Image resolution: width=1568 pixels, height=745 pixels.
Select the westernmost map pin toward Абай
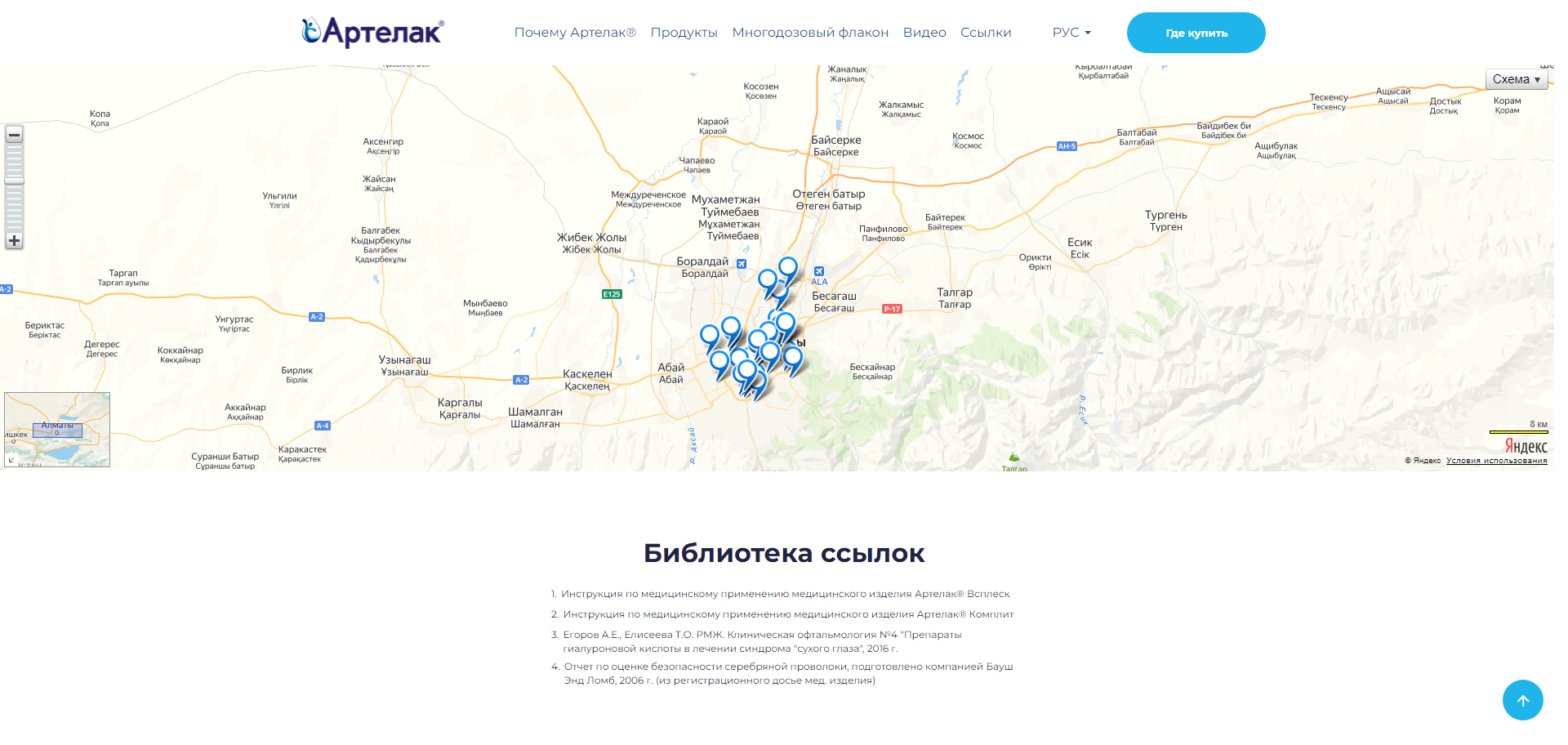[710, 337]
